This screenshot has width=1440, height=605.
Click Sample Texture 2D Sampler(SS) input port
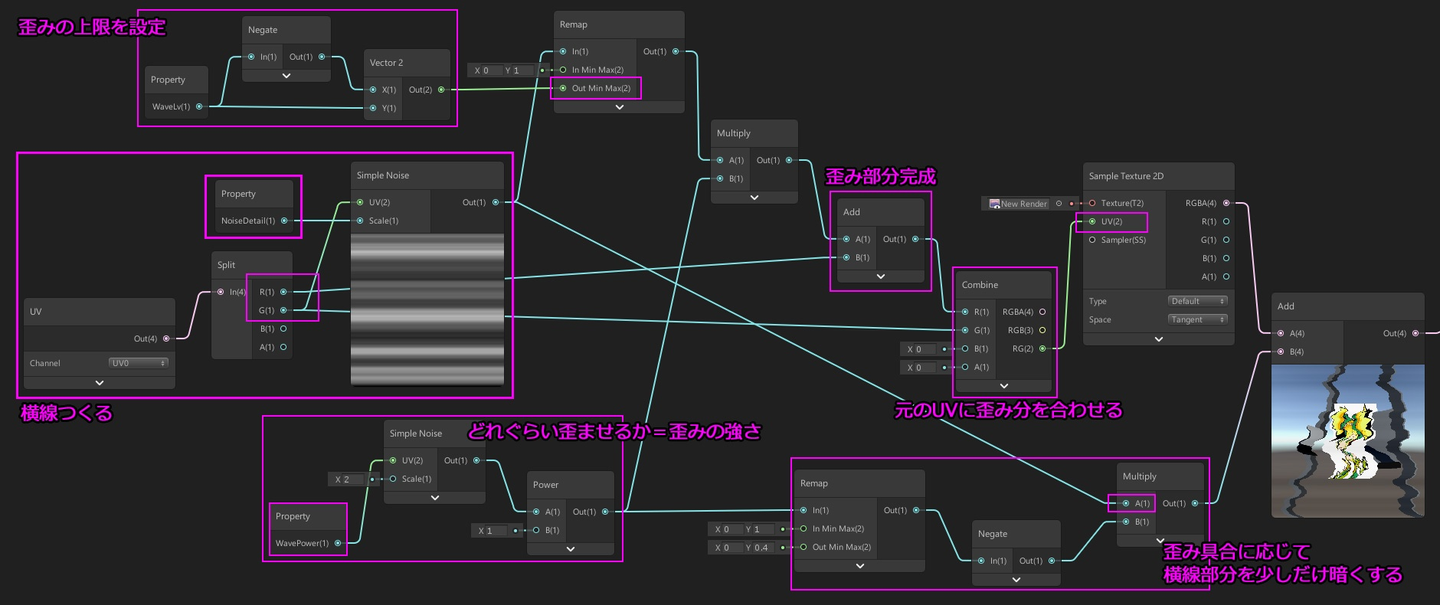(x=1092, y=239)
